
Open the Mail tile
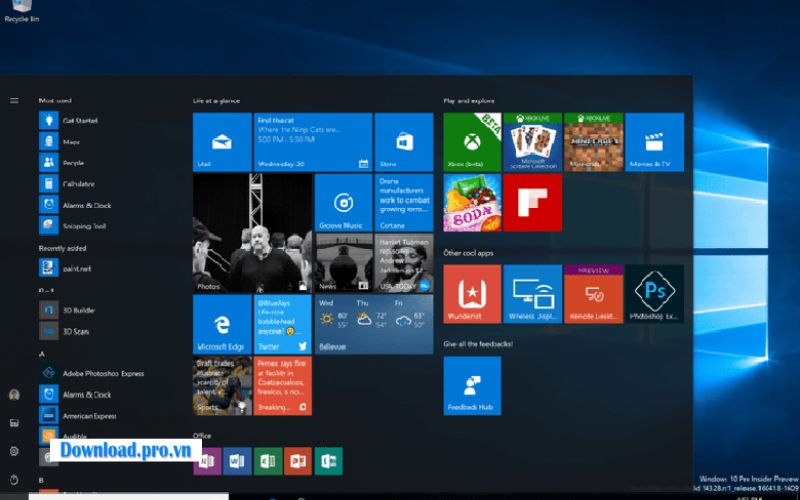[x=222, y=142]
